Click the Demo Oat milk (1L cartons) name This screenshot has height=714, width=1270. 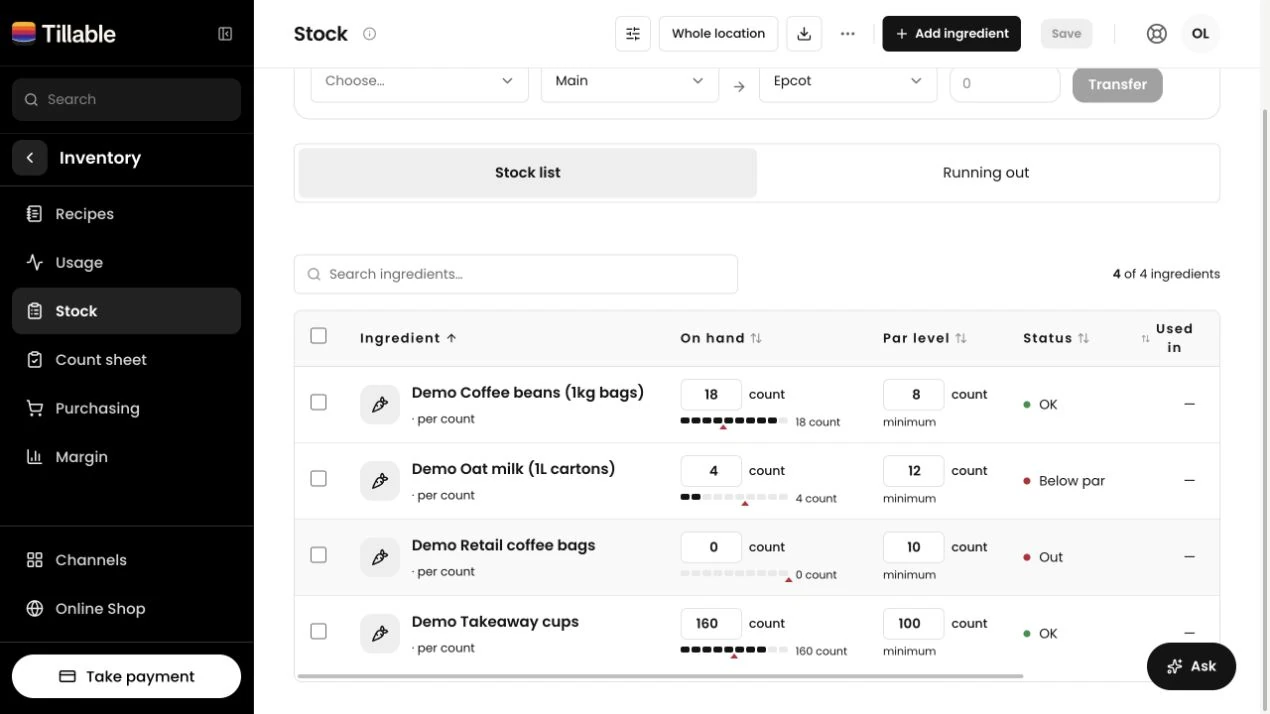pos(513,469)
